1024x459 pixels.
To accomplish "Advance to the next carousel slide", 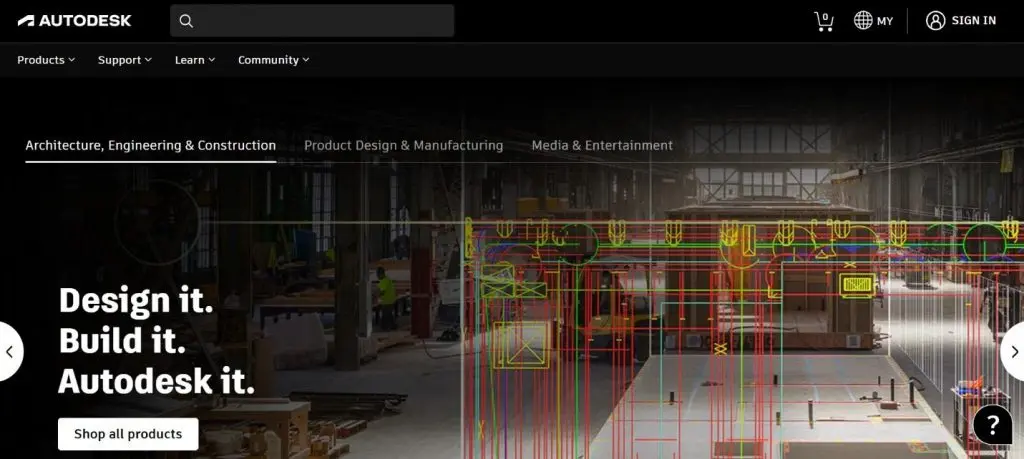I will pyautogui.click(x=1013, y=352).
